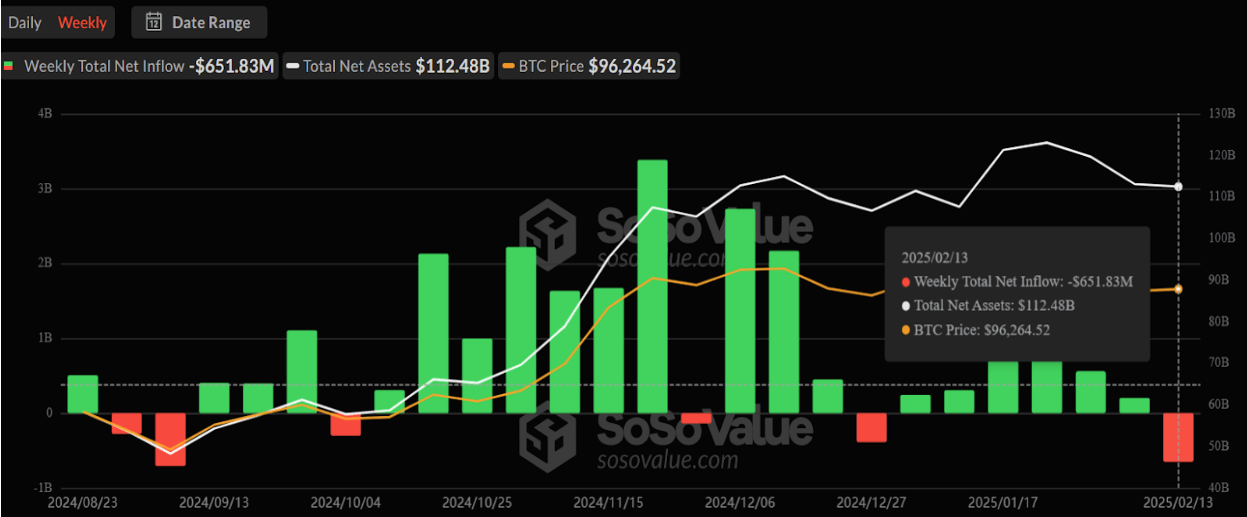
Task: Click the orange endpoint marker on BTC Price line
Action: pos(1178,289)
